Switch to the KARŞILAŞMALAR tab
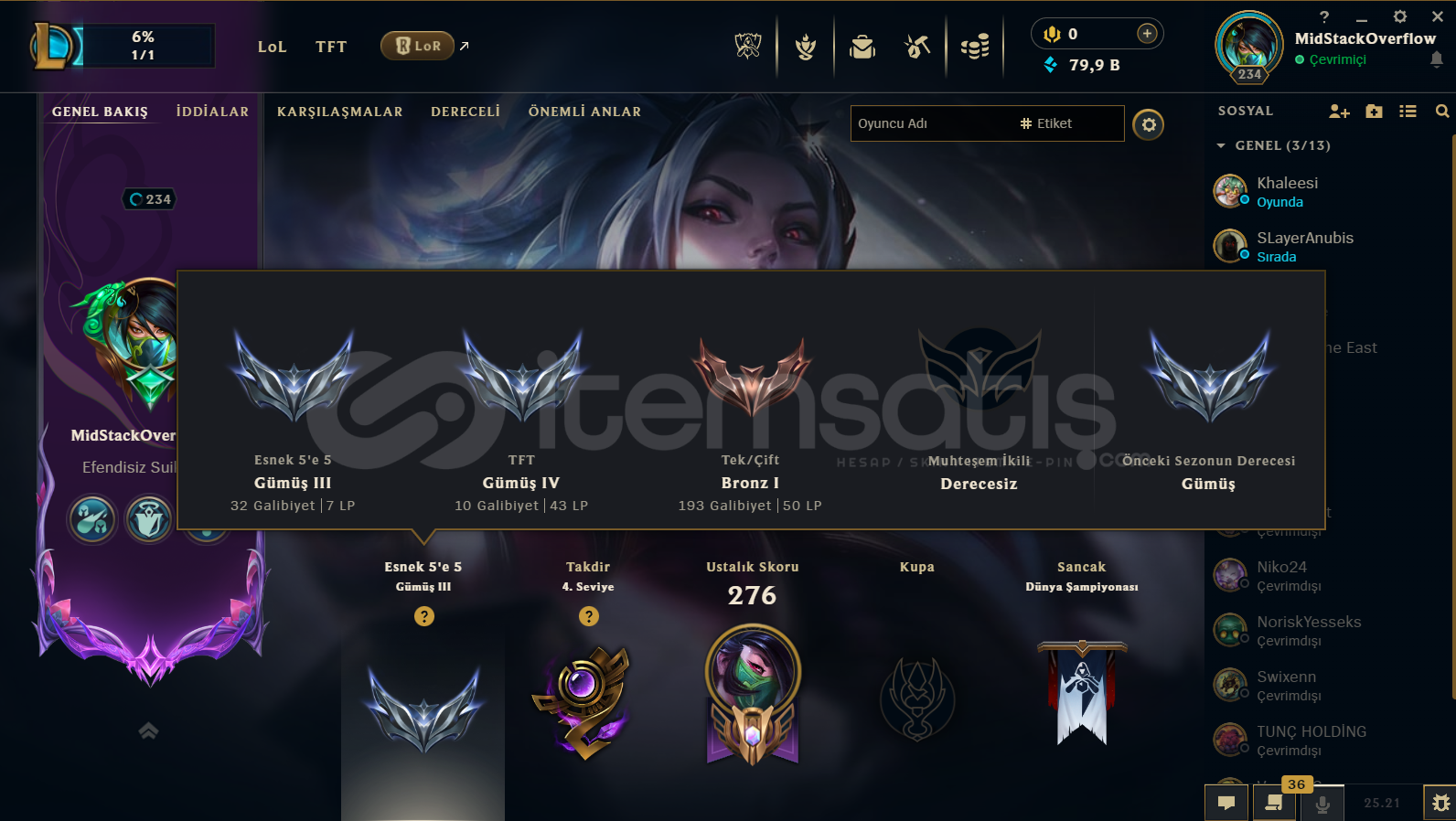Screen dimensions: 1456x821 [340, 112]
